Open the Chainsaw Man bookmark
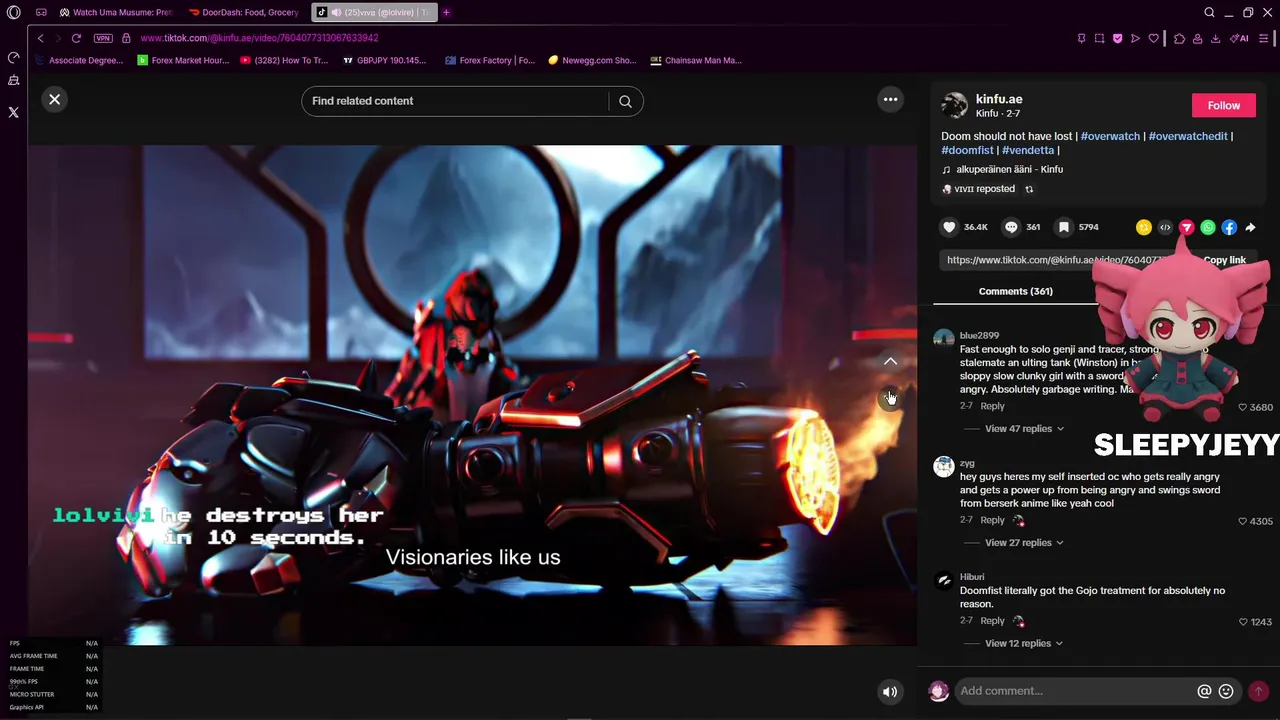The width and height of the screenshot is (1280, 720). tap(696, 60)
